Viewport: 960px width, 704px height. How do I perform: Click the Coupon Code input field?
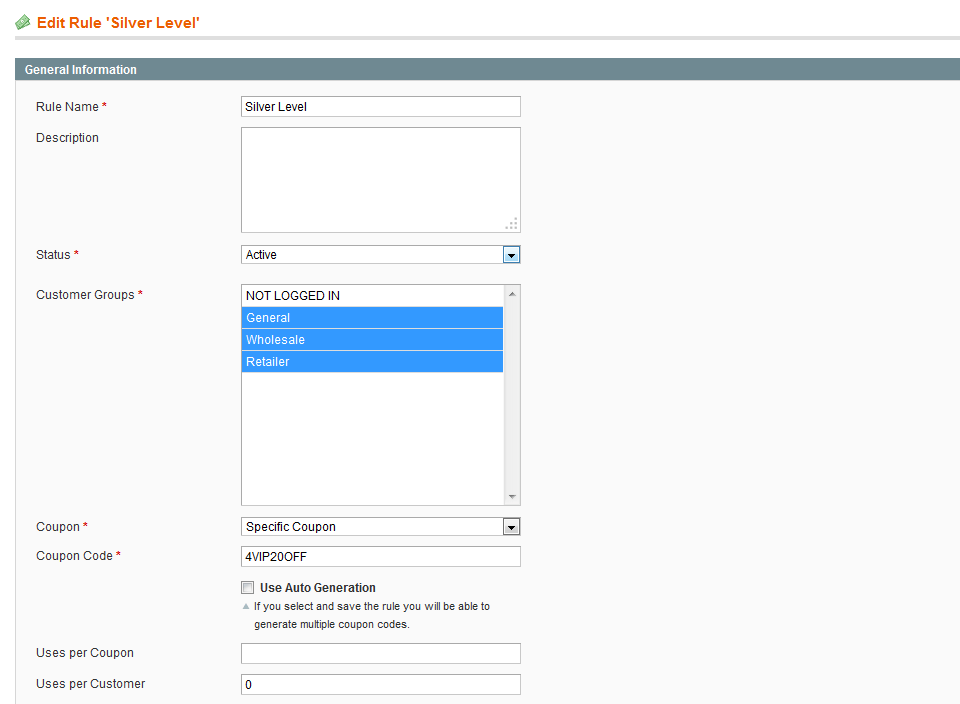click(x=381, y=556)
